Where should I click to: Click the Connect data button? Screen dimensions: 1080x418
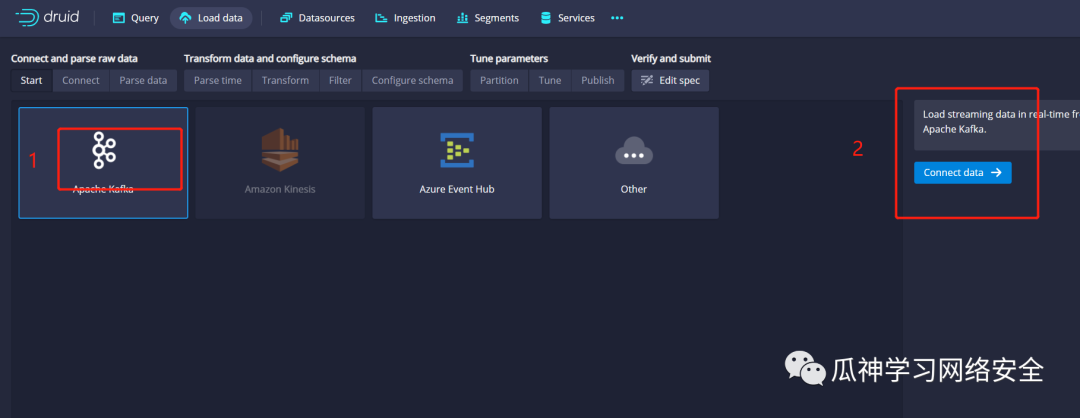click(x=963, y=173)
